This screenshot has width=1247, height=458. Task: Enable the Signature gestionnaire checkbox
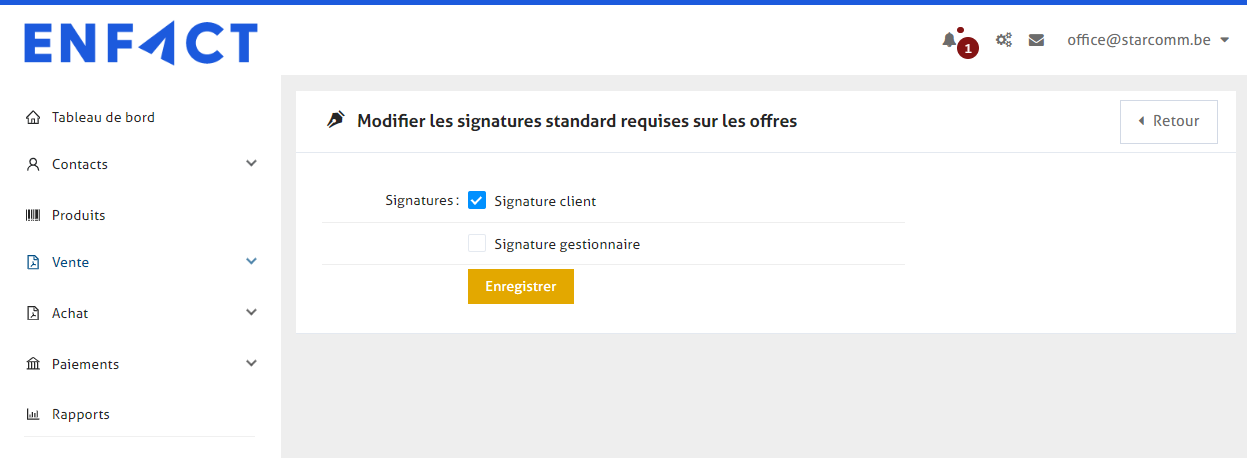point(477,243)
